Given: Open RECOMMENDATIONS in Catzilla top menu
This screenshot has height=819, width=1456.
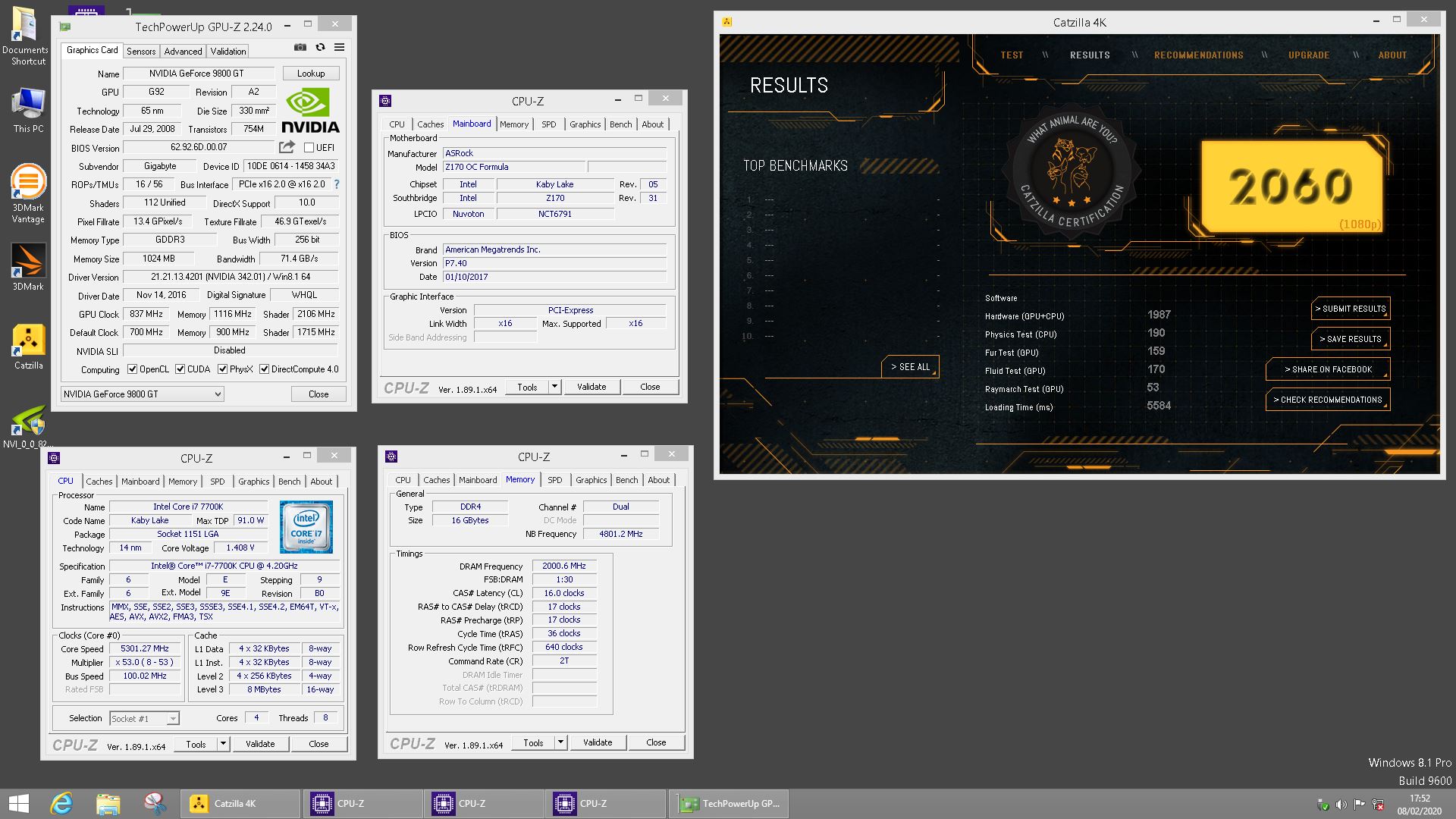Looking at the screenshot, I should [1198, 55].
